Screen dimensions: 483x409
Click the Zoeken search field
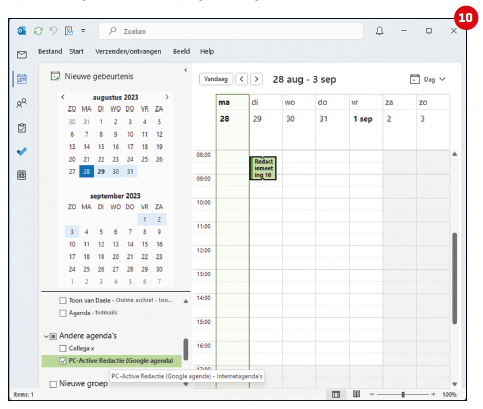[x=231, y=31]
